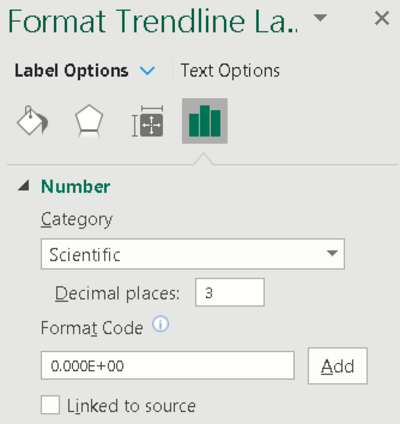Open the Fill & Line paint bucket tab
The image size is (400, 424).
tap(32, 121)
